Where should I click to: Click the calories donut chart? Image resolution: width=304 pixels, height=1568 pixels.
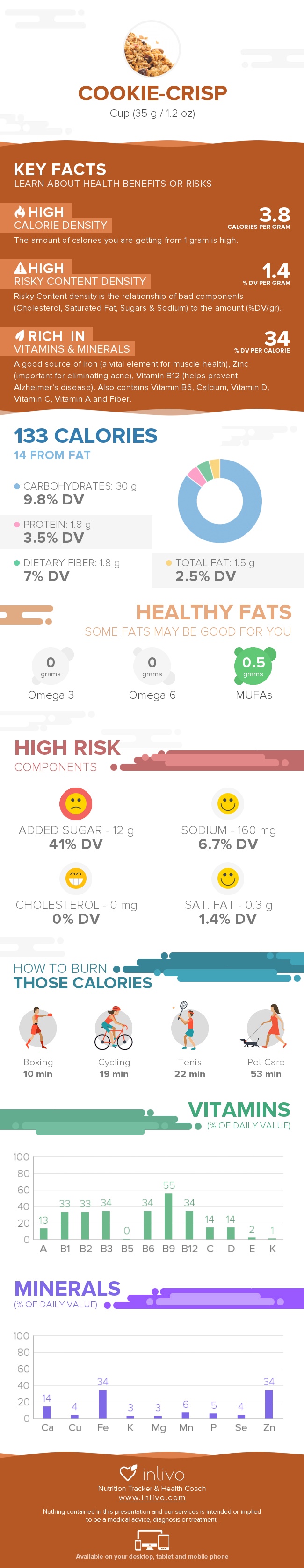(x=220, y=501)
